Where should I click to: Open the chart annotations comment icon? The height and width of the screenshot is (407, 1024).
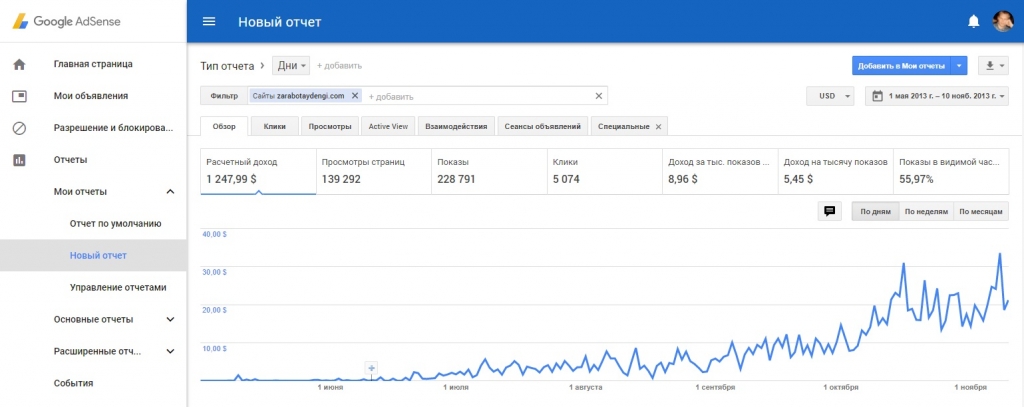pos(828,211)
